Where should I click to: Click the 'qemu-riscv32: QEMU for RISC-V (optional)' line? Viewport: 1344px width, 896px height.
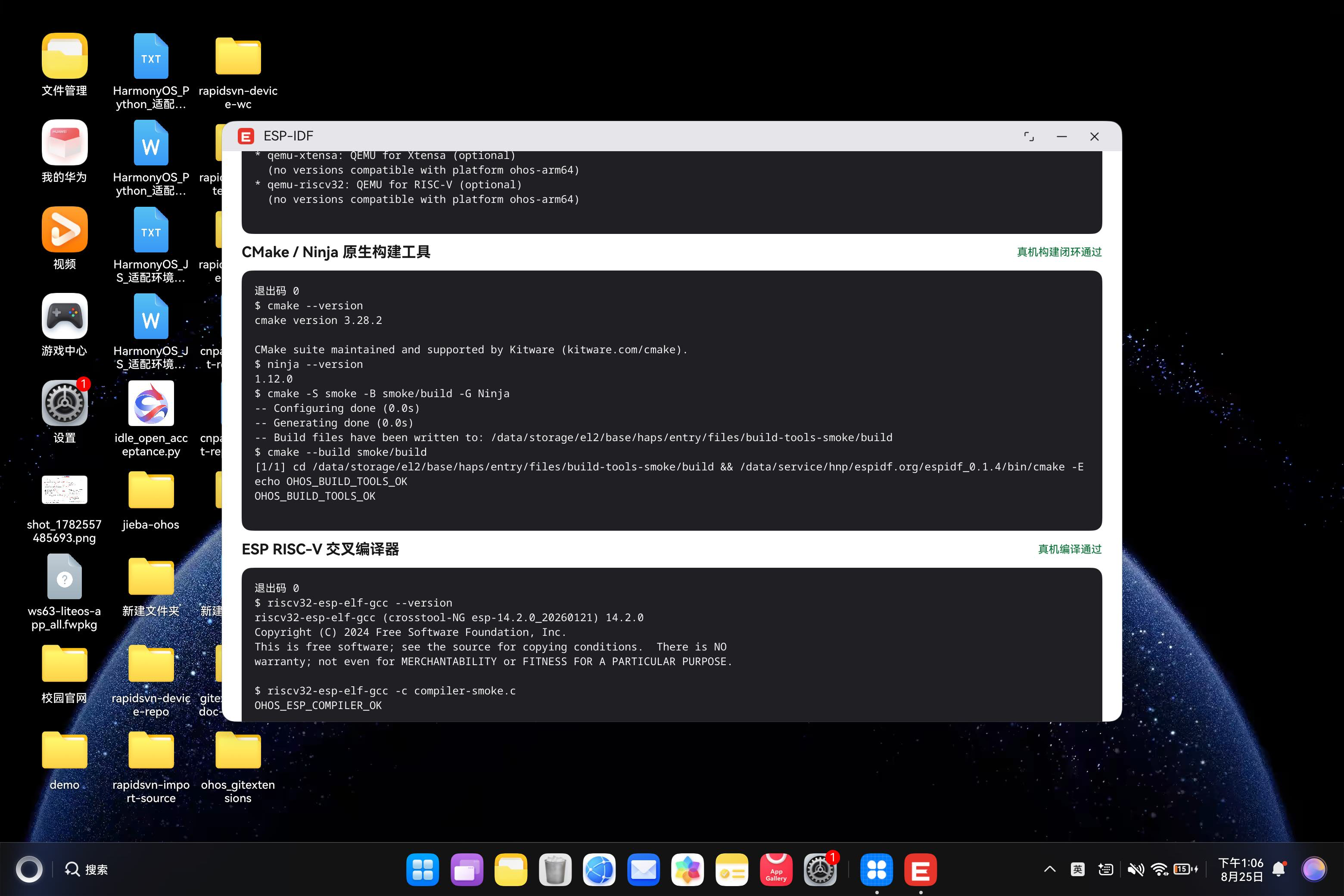(x=388, y=184)
